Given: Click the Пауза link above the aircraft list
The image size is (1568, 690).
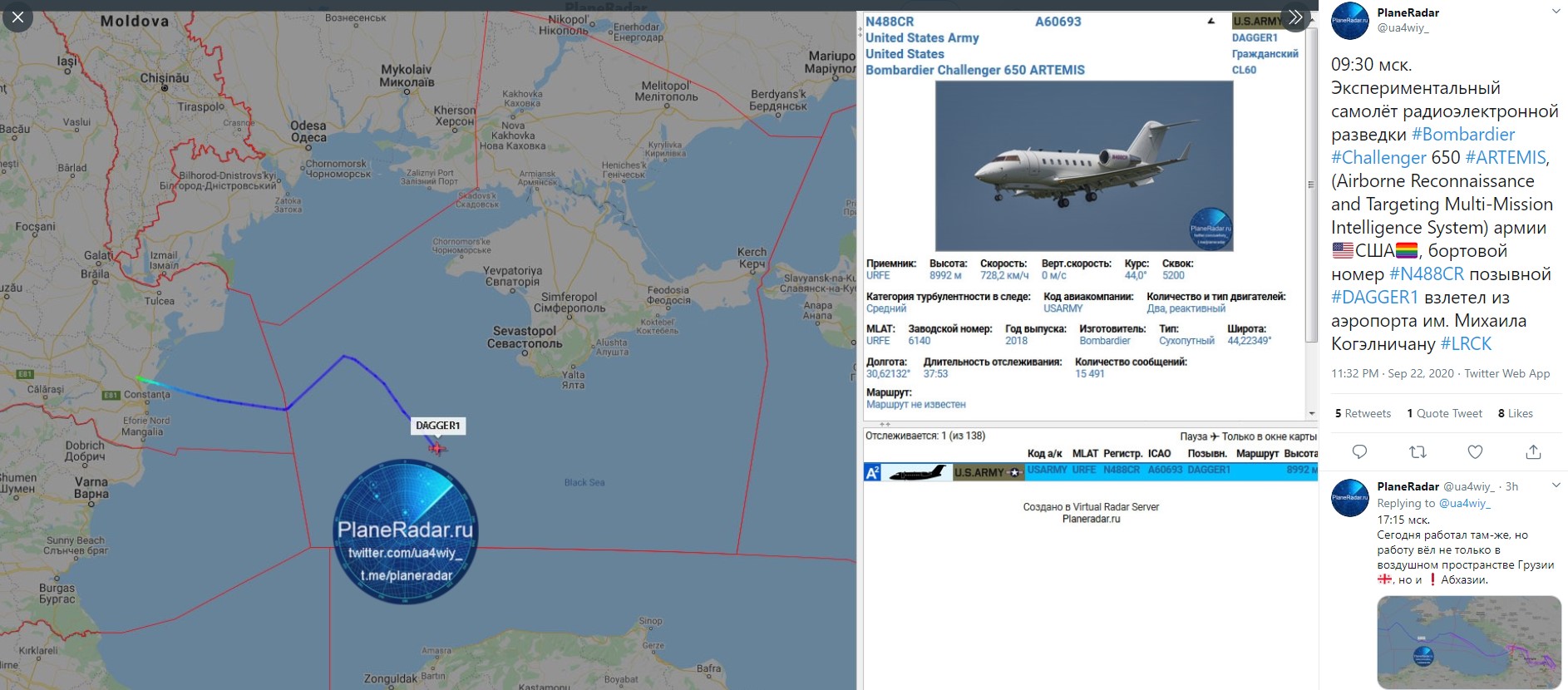Looking at the screenshot, I should [x=1193, y=436].
